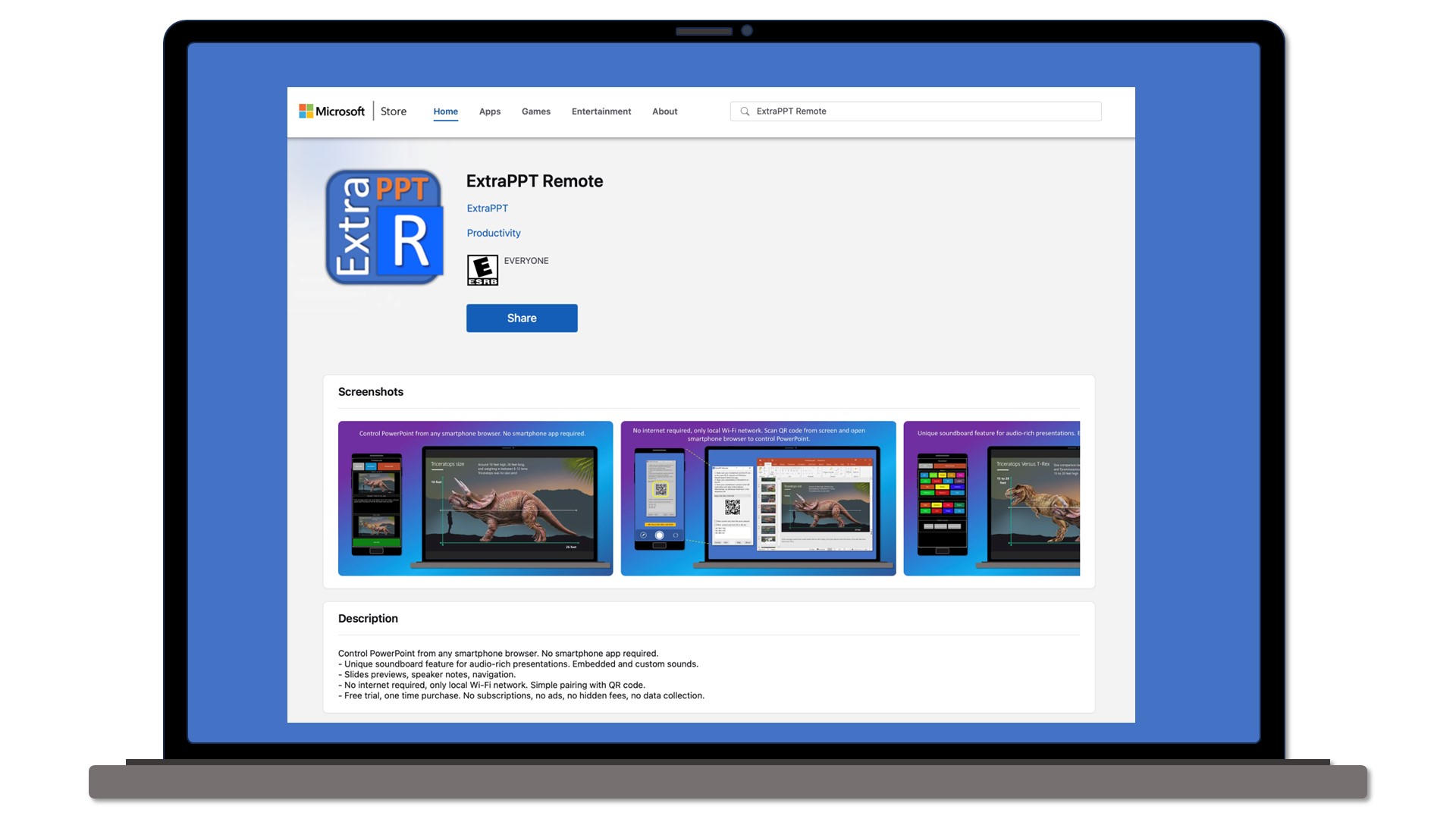Click the search magnifier icon

coord(745,111)
